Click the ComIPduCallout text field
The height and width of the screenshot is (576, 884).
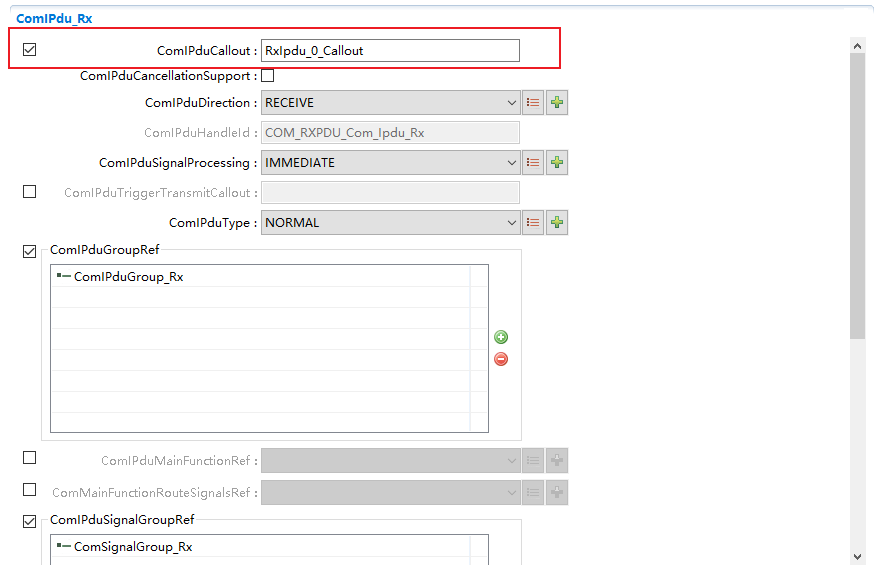389,51
